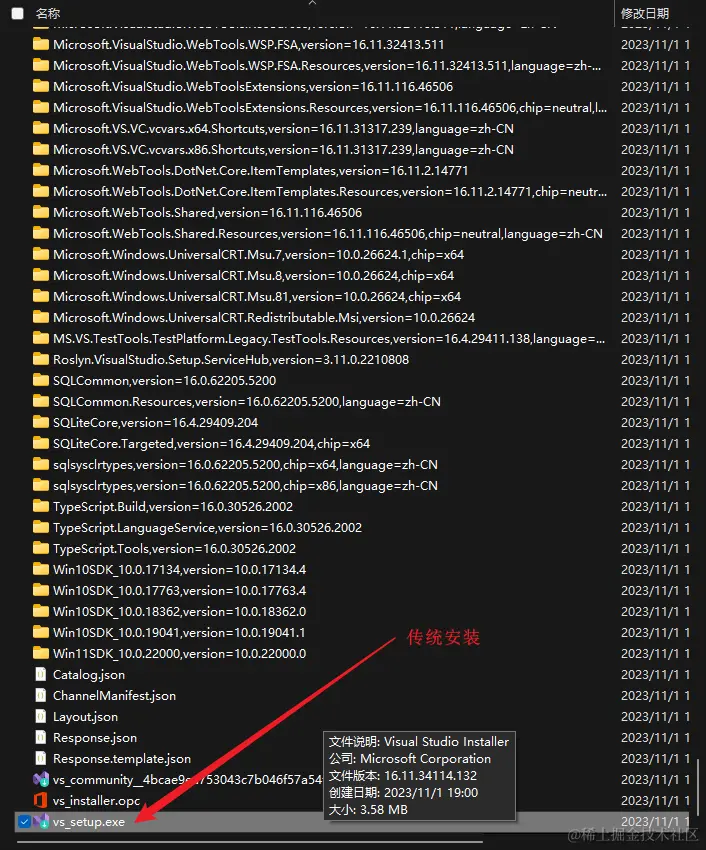The width and height of the screenshot is (706, 850).
Task: Select the vs_setup.exe file name
Action: [89, 822]
